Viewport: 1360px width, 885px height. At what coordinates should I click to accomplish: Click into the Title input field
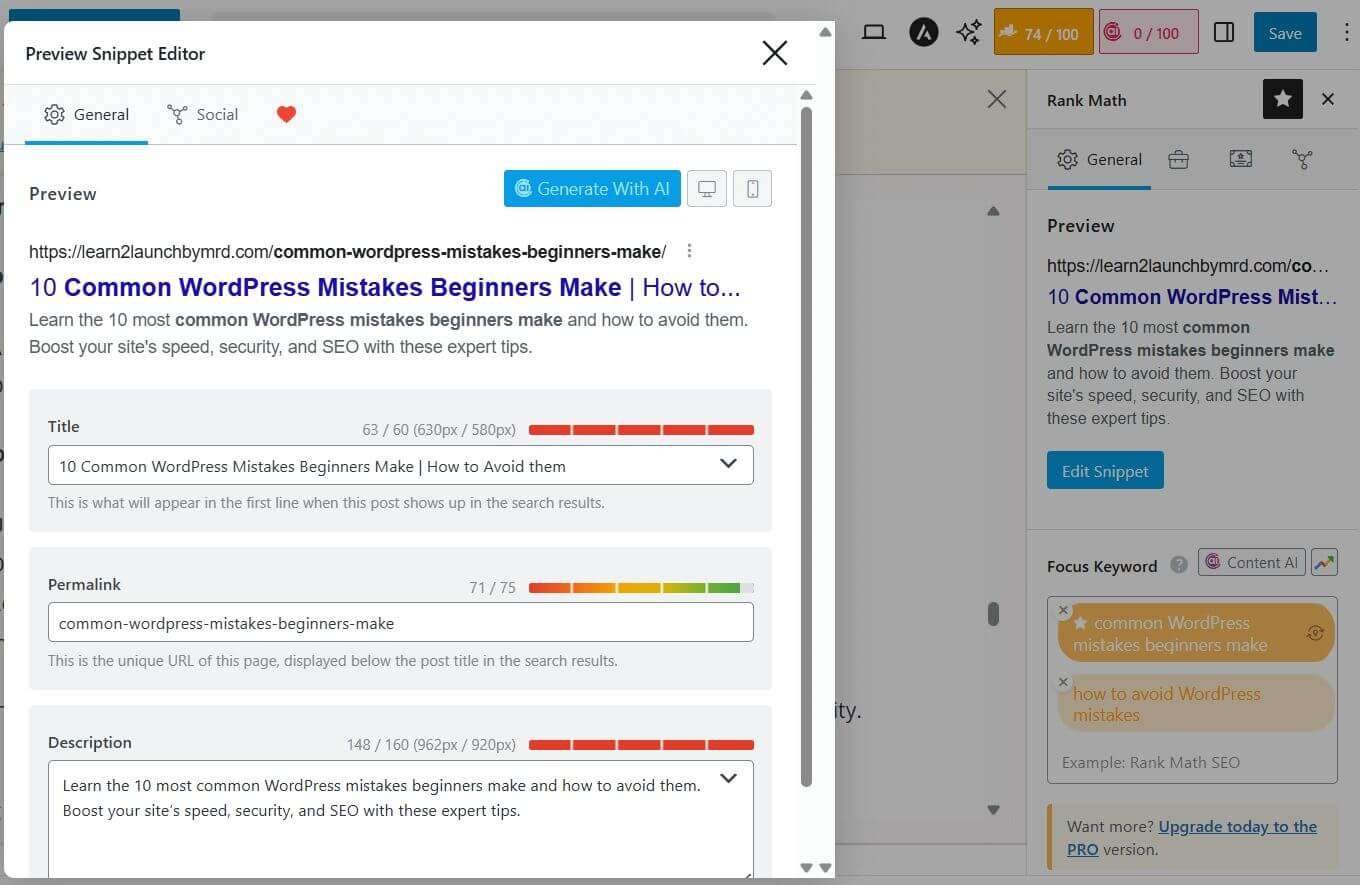(401, 465)
